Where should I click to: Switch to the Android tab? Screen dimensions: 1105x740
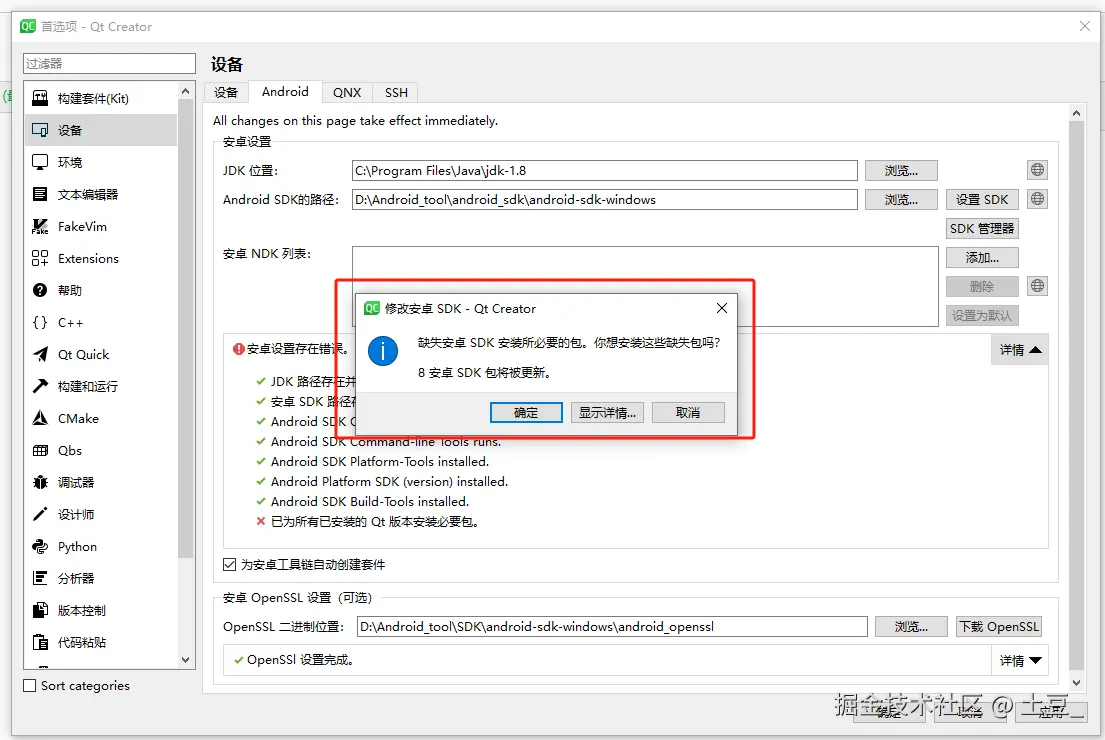pyautogui.click(x=285, y=92)
